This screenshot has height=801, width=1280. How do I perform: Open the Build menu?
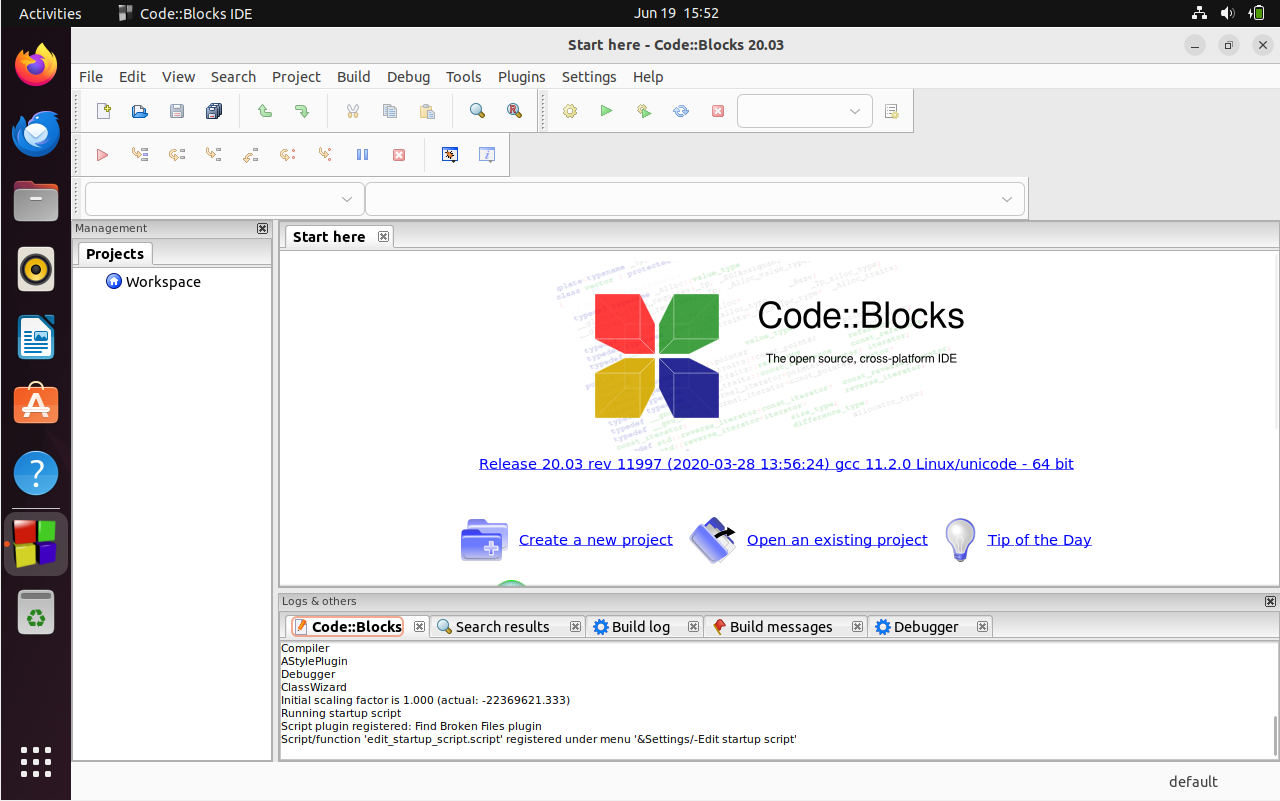pos(354,77)
